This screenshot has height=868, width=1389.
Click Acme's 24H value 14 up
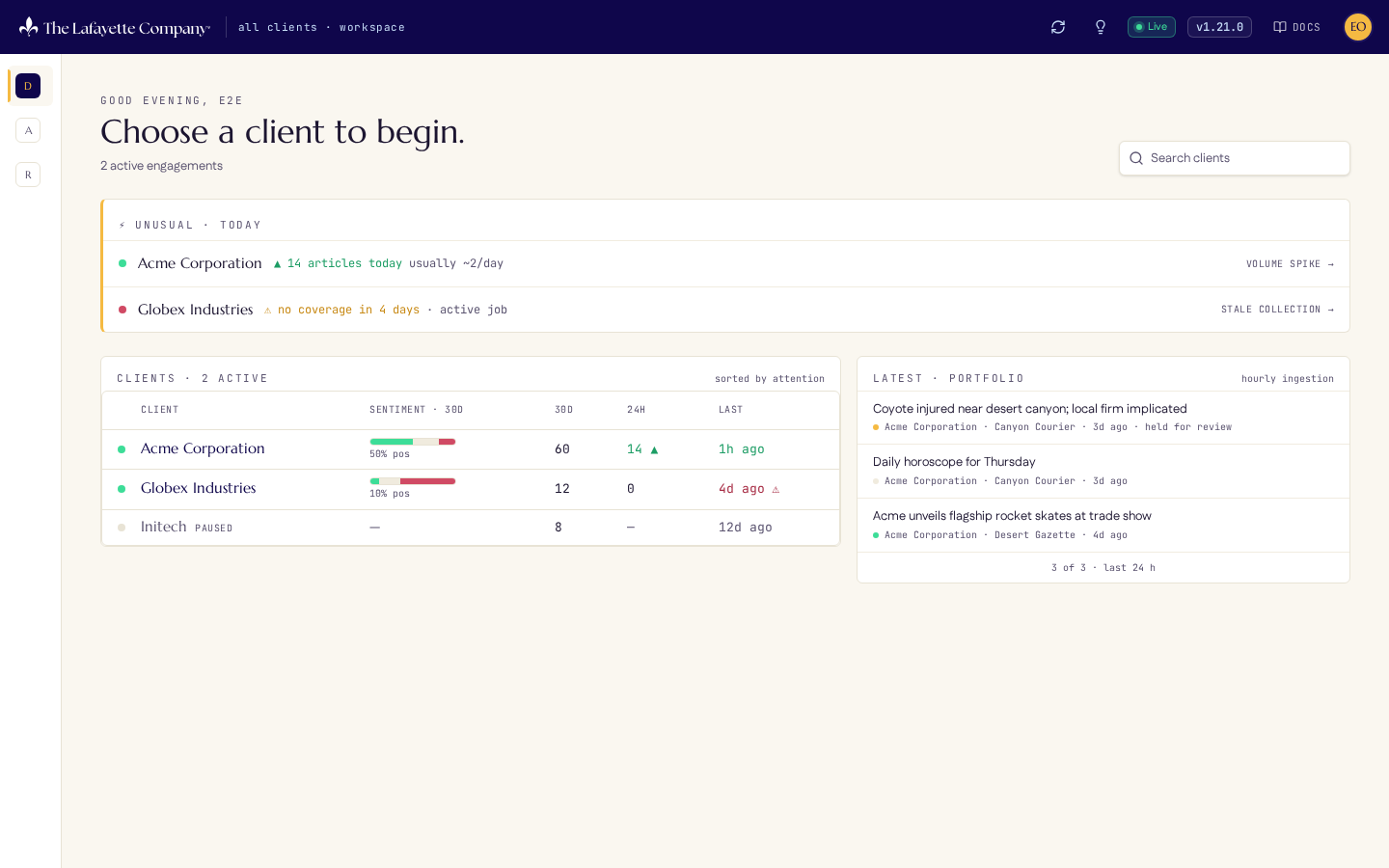click(642, 449)
